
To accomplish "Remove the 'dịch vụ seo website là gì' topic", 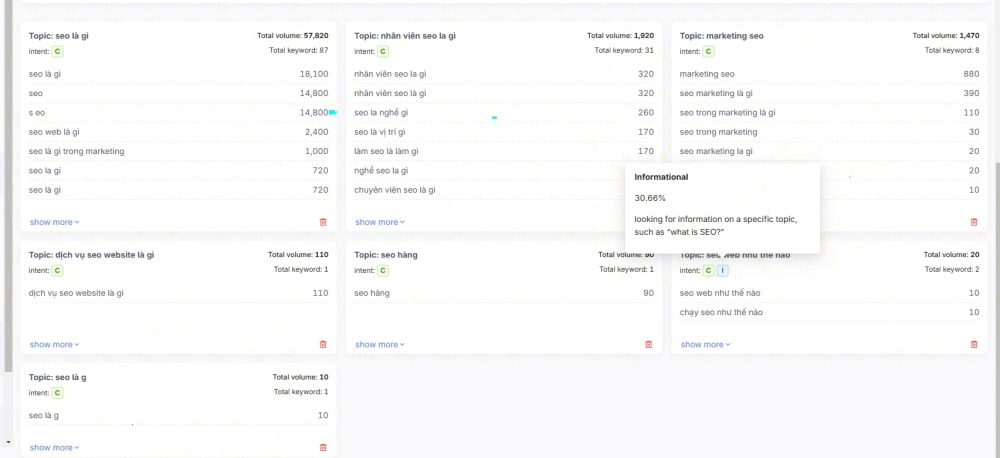I will click(322, 344).
